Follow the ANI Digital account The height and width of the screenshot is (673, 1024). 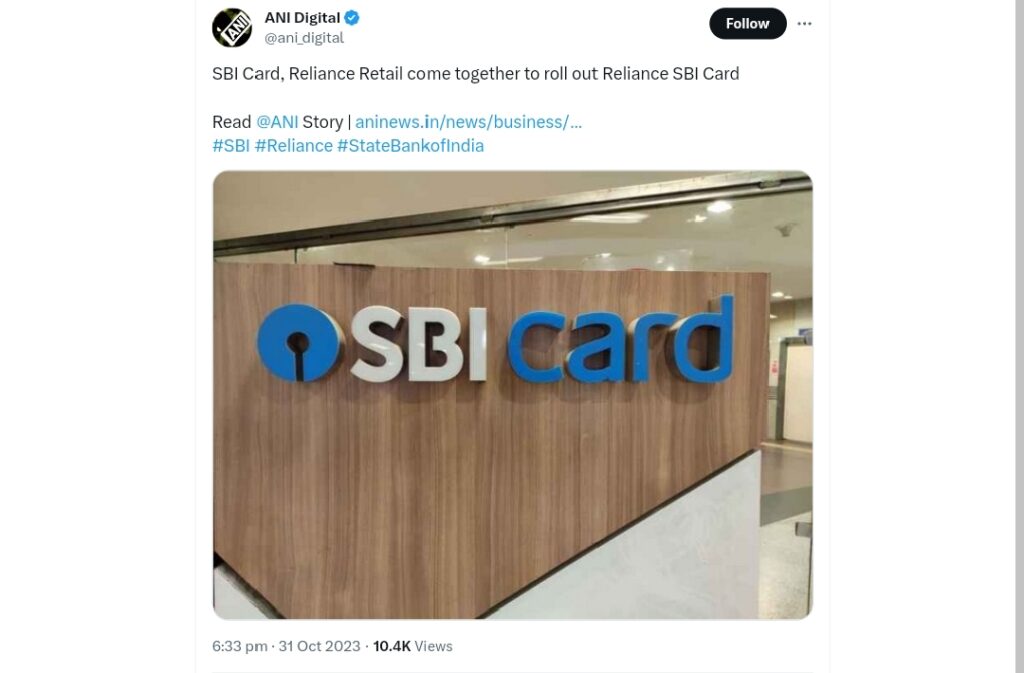748,23
